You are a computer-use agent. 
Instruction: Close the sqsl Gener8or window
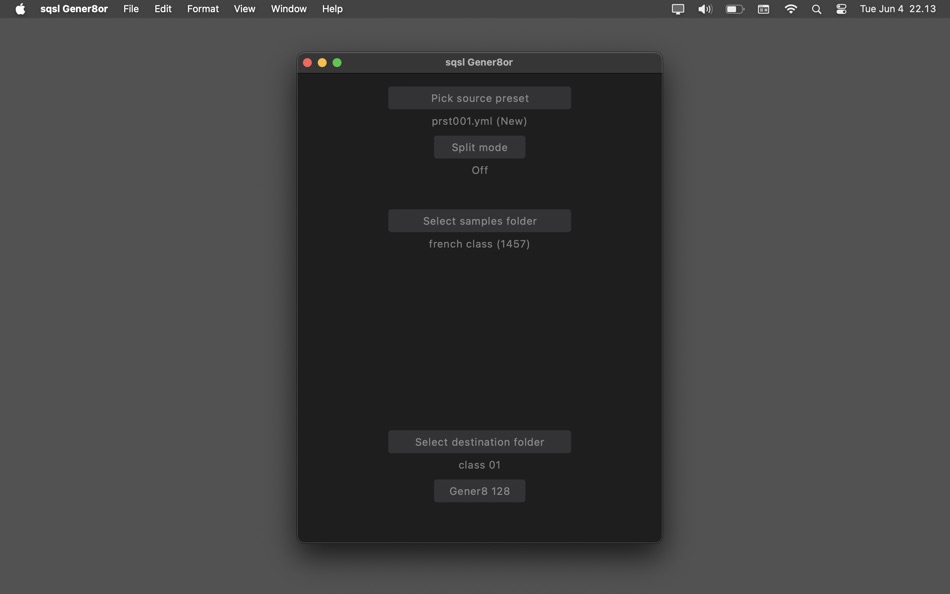tap(307, 62)
